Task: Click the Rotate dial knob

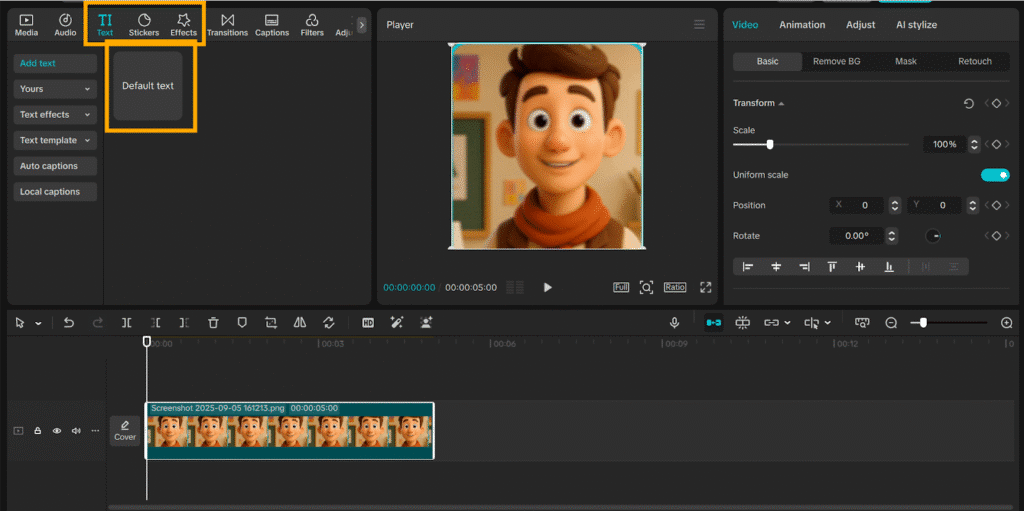Action: [x=933, y=236]
